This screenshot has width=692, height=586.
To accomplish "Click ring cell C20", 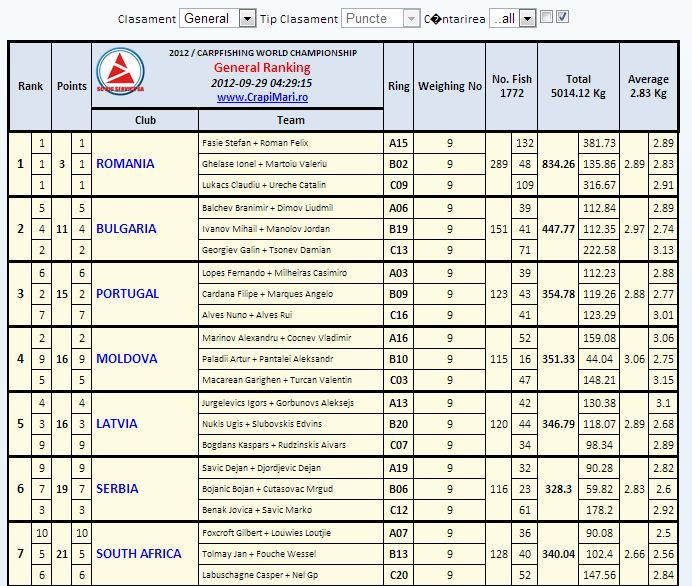I will tap(399, 575).
